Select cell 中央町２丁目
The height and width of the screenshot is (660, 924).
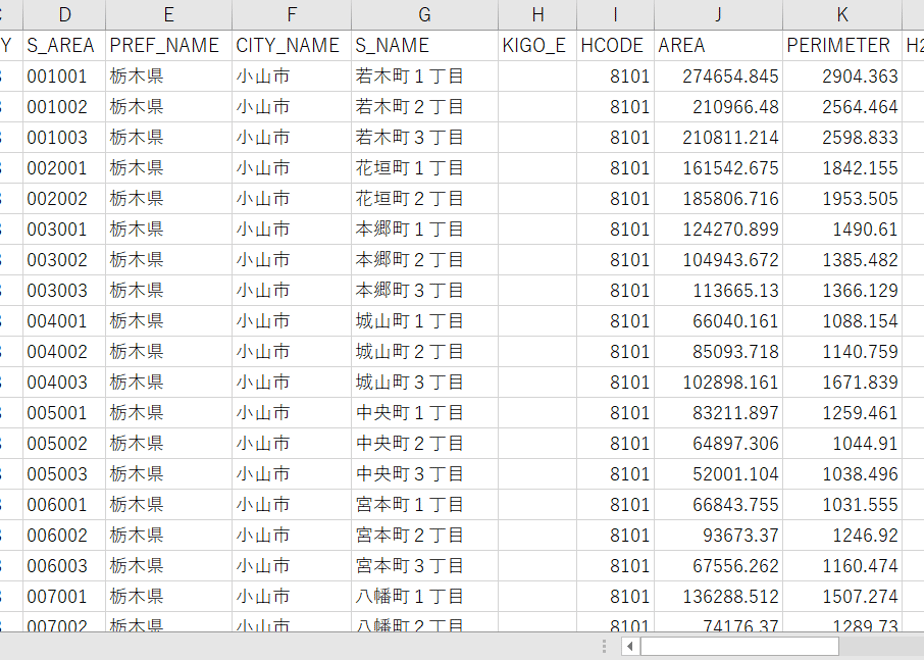click(425, 444)
